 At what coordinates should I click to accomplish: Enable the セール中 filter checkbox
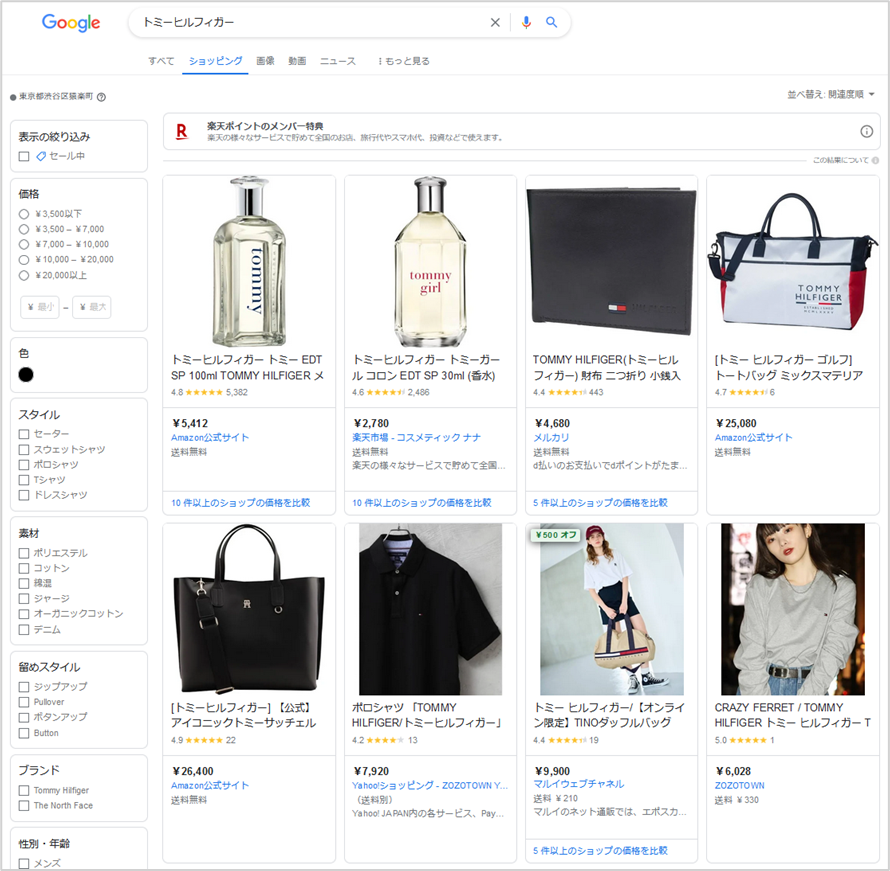click(x=24, y=156)
